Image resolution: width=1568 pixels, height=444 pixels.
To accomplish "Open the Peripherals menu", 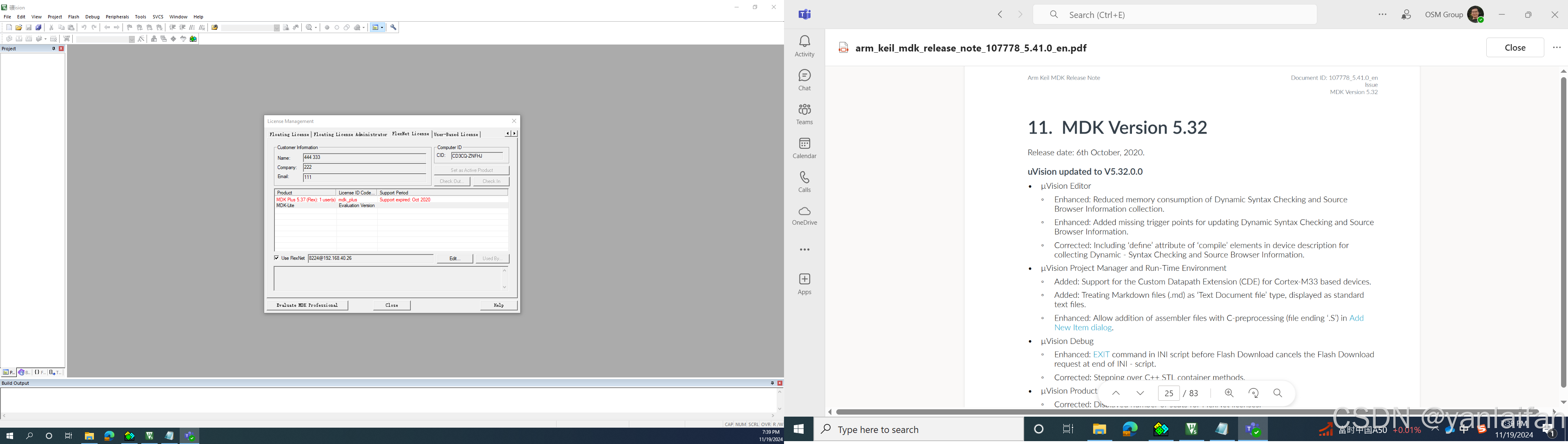I will tap(117, 17).
